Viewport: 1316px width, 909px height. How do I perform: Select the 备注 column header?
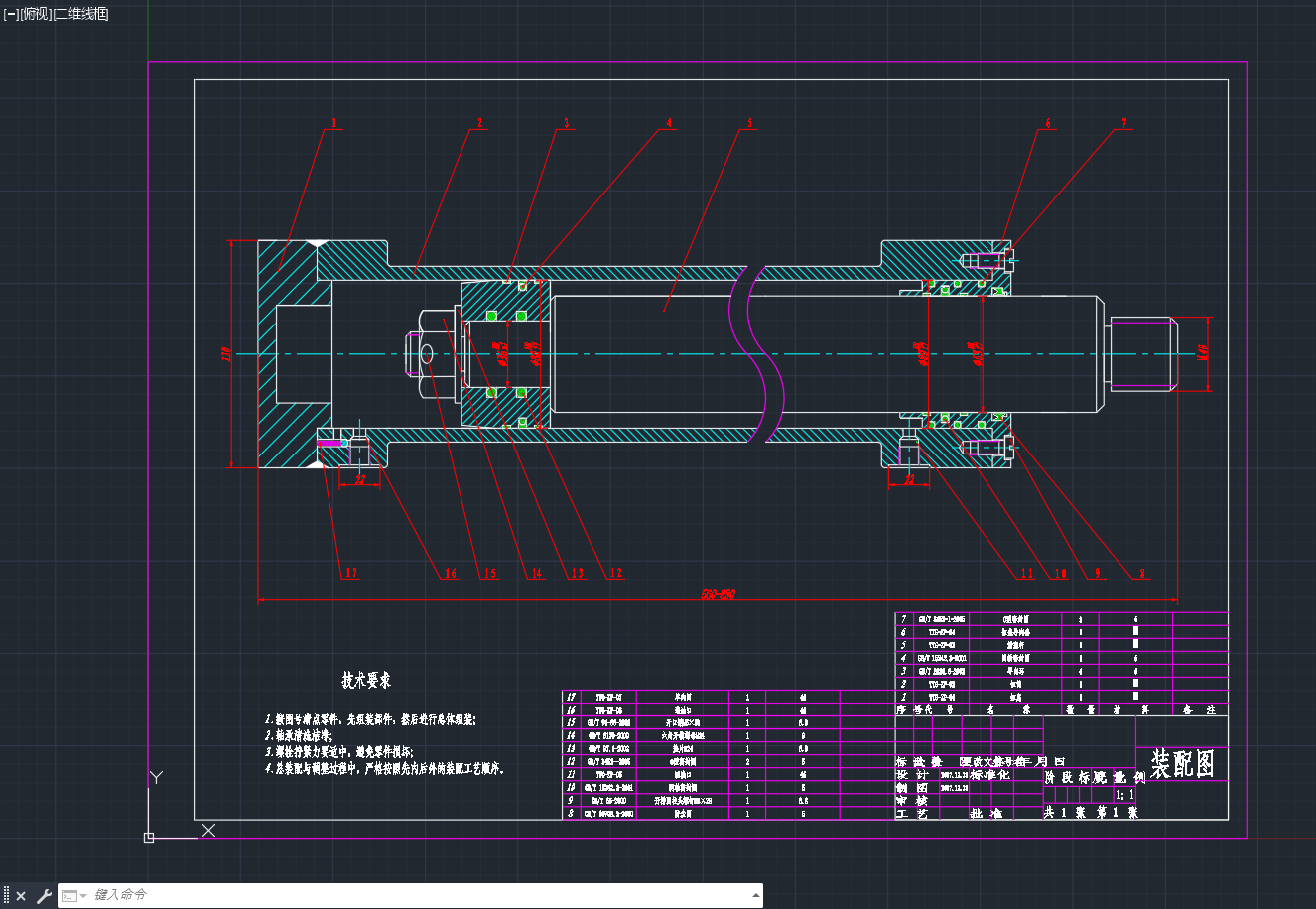1200,710
